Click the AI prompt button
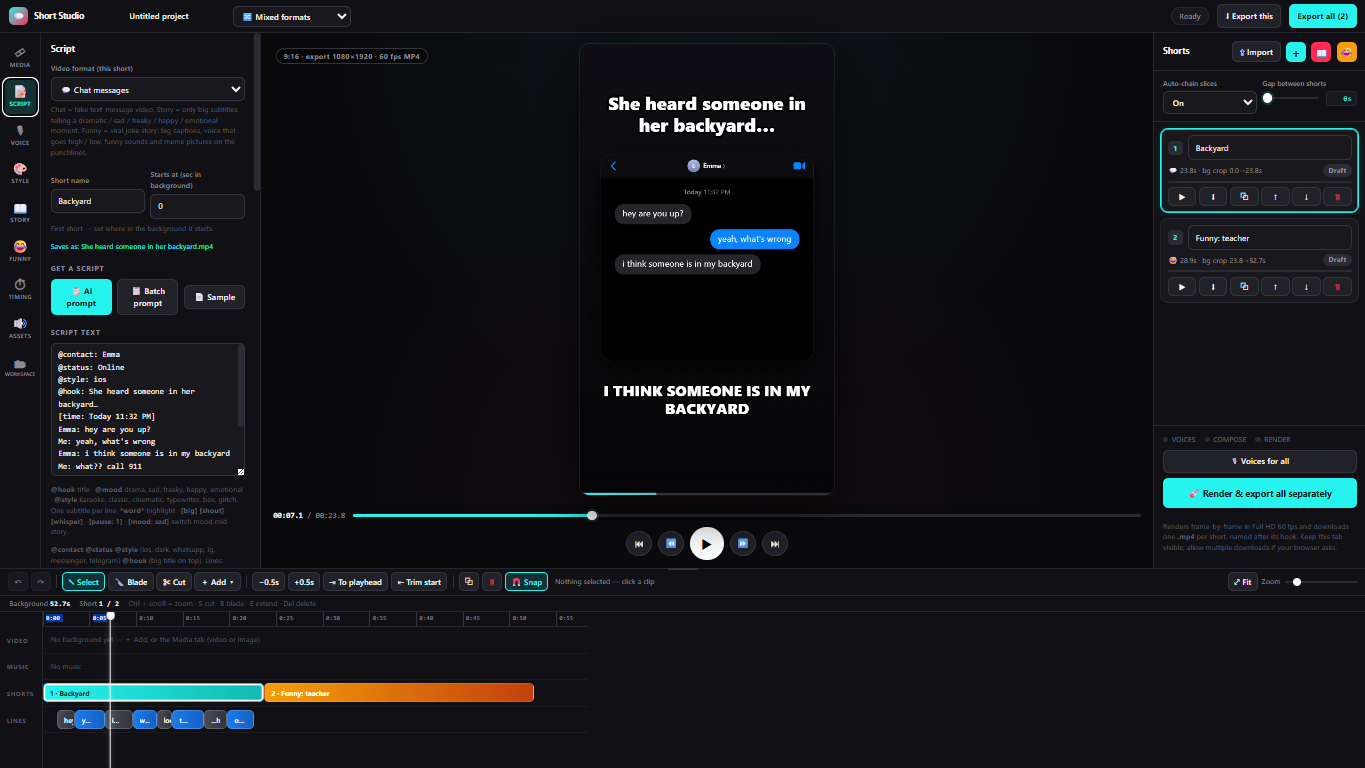This screenshot has height=768, width=1365. (x=81, y=297)
